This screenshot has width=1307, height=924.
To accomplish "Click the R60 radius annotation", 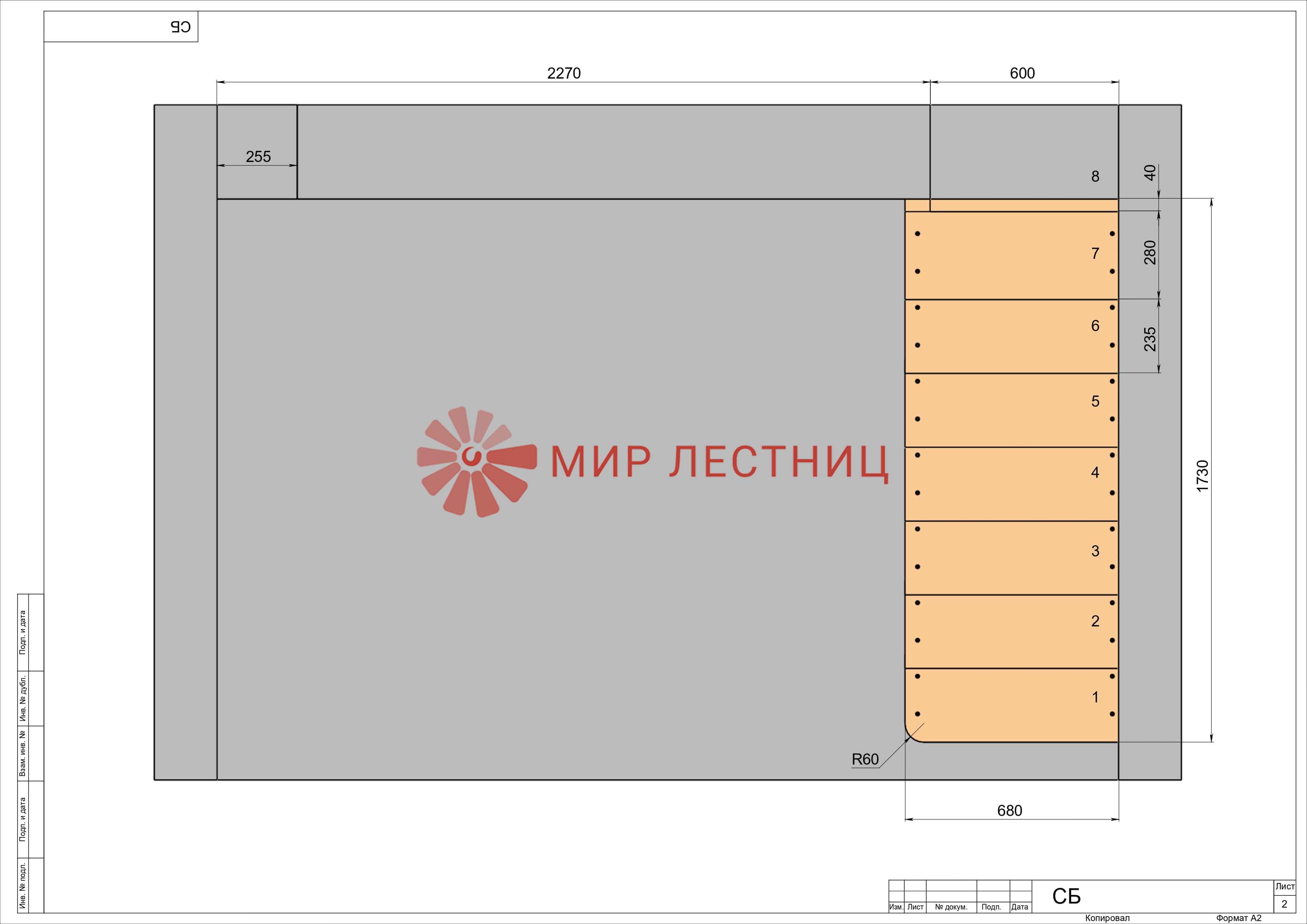I will [865, 759].
